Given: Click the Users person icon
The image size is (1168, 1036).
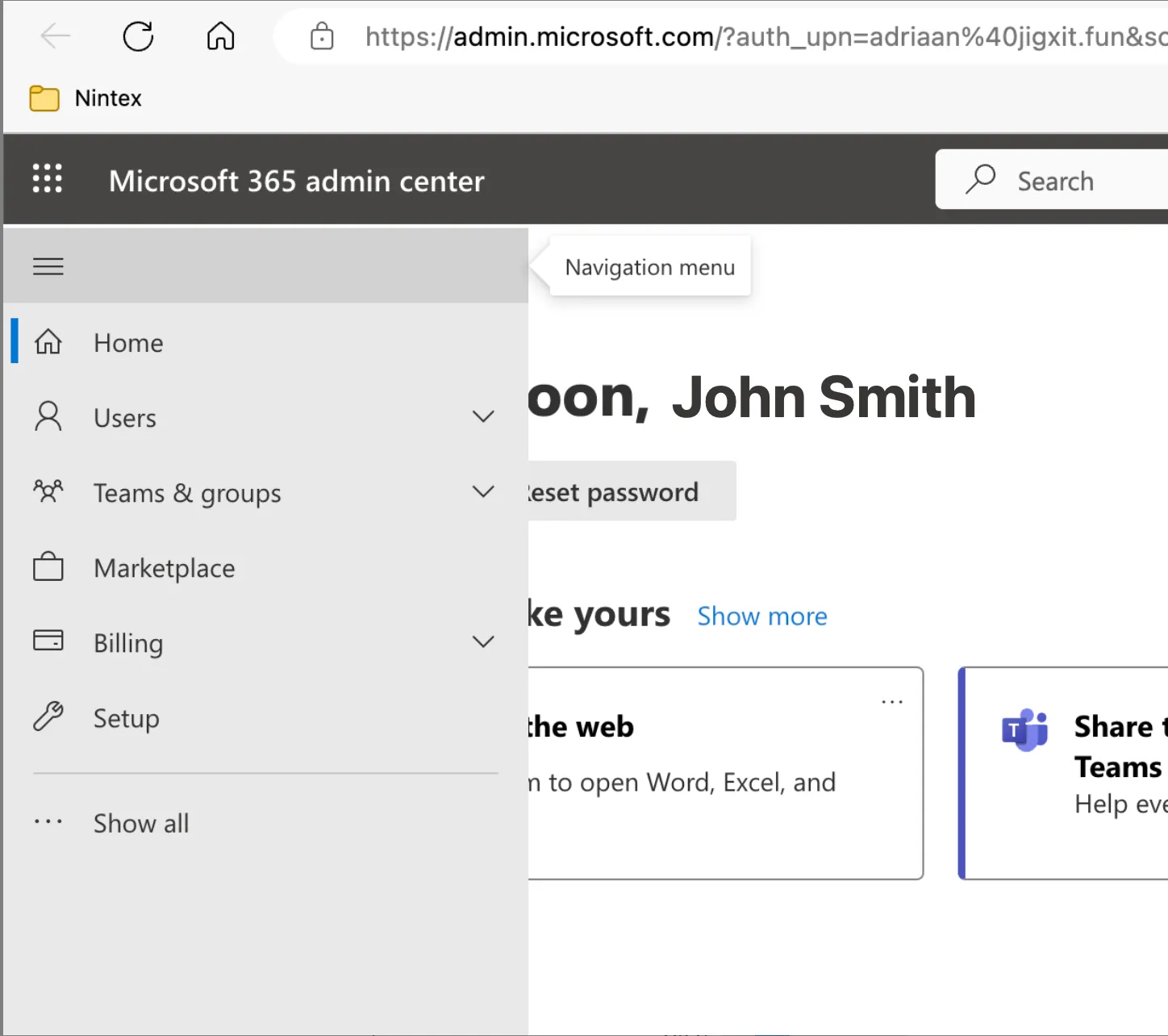Looking at the screenshot, I should [x=48, y=417].
